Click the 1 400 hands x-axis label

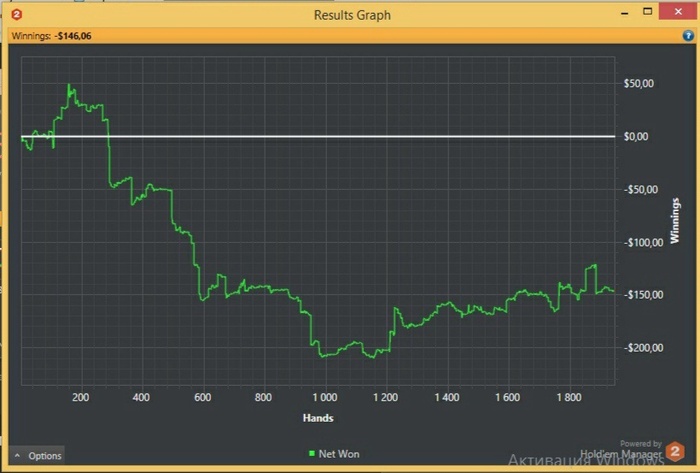point(447,397)
